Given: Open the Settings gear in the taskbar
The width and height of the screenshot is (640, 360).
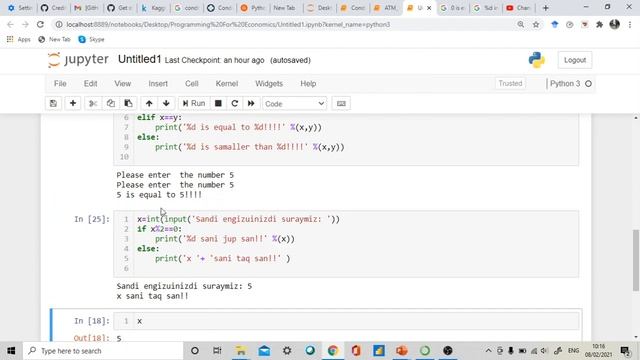Looking at the screenshot, I should pyautogui.click(x=287, y=351).
